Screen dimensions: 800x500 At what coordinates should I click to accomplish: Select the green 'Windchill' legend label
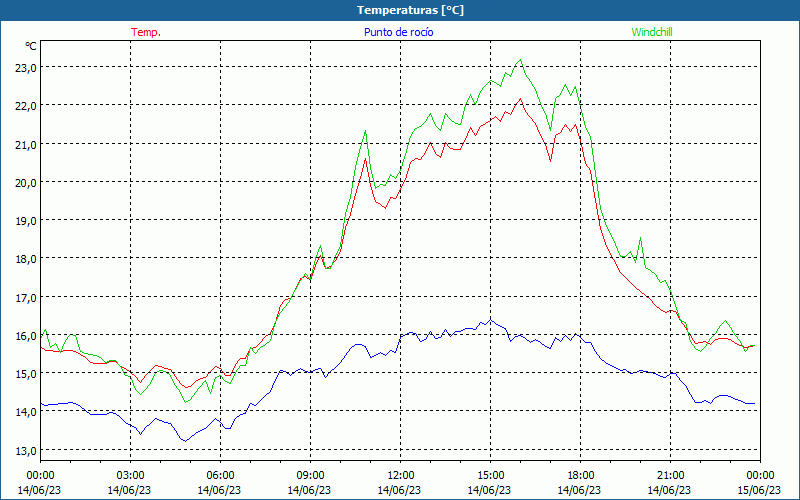click(x=652, y=32)
